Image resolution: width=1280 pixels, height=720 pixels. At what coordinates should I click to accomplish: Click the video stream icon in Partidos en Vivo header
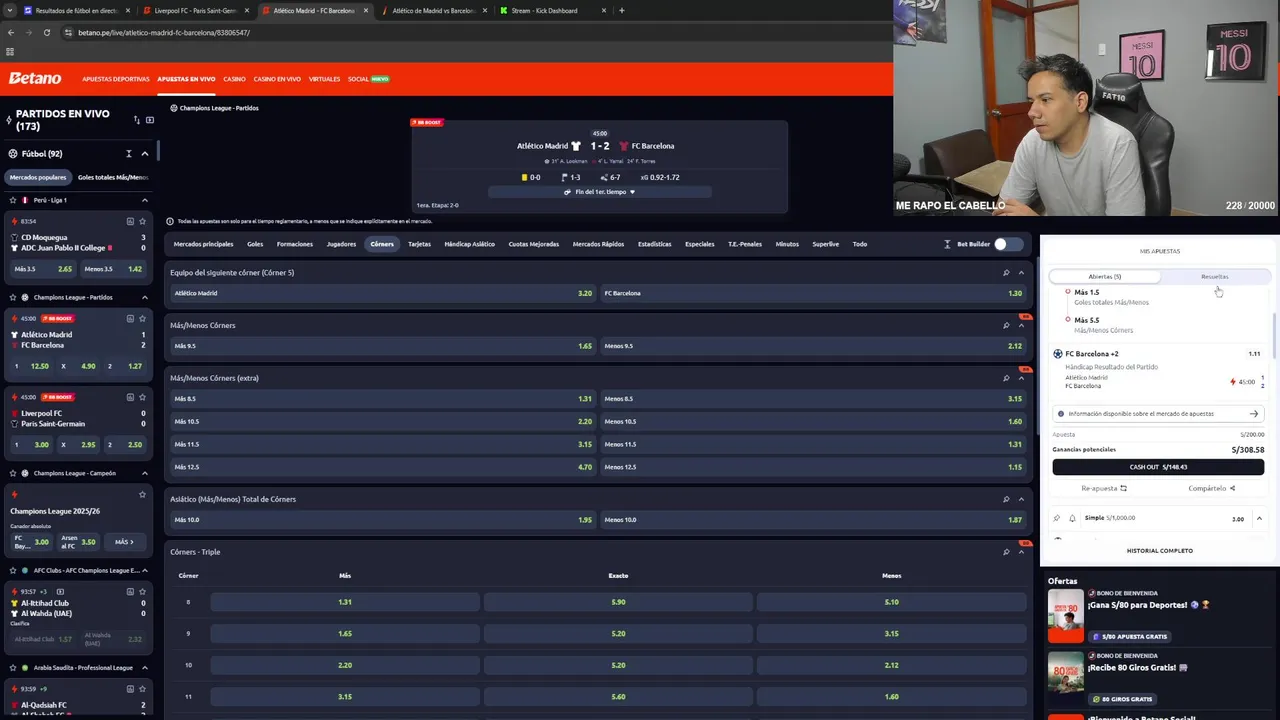(x=150, y=120)
